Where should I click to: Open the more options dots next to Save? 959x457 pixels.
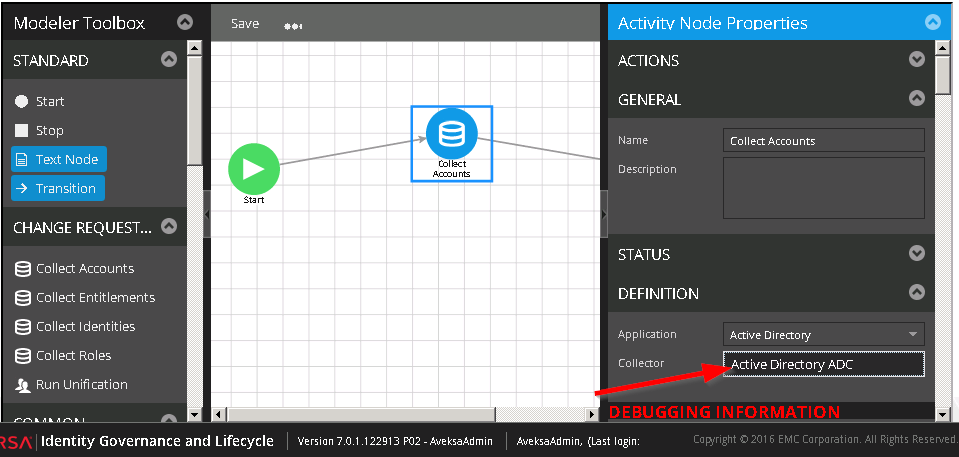pyautogui.click(x=293, y=26)
